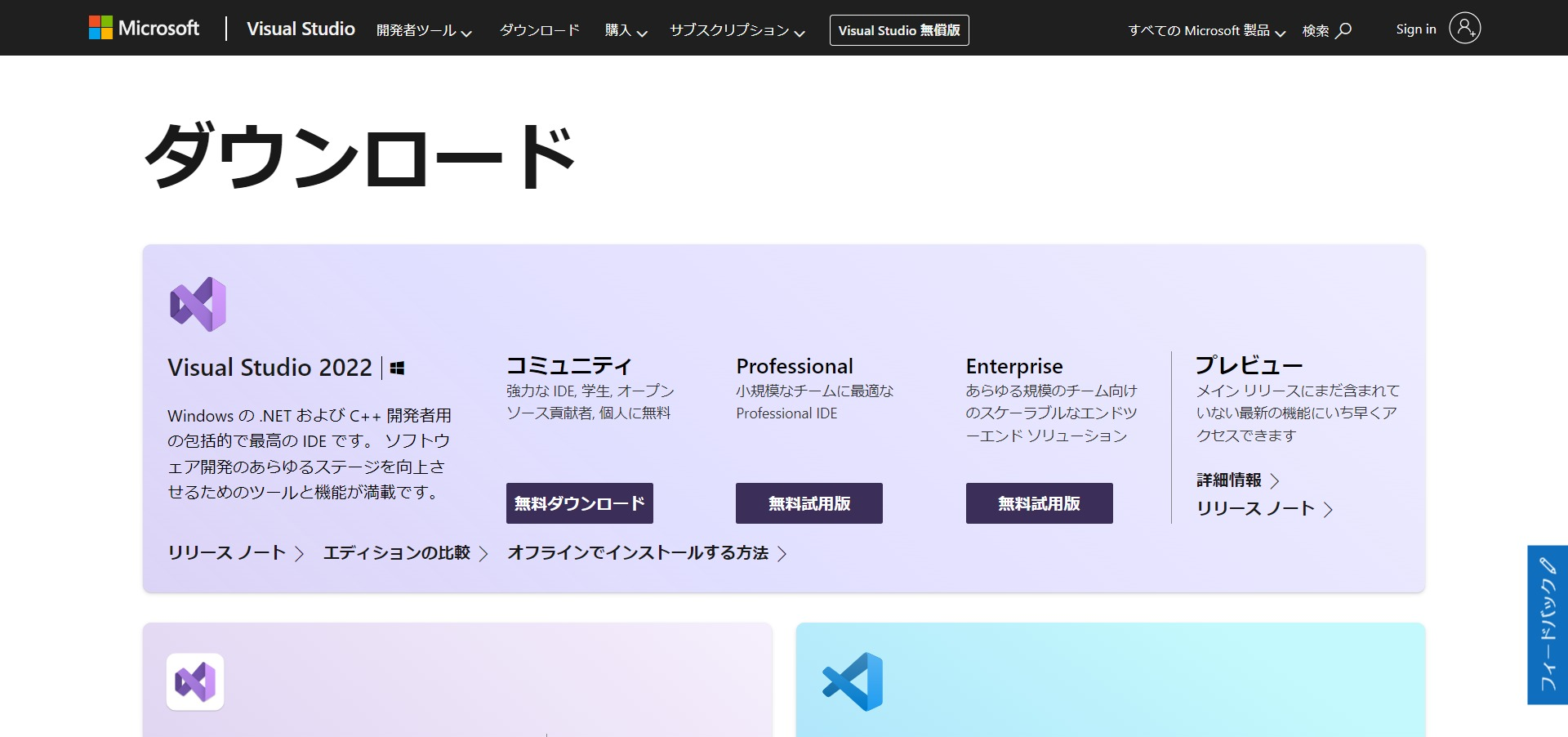Expand the 購入 dropdown menu
The height and width of the screenshot is (737, 1568).
pos(626,31)
